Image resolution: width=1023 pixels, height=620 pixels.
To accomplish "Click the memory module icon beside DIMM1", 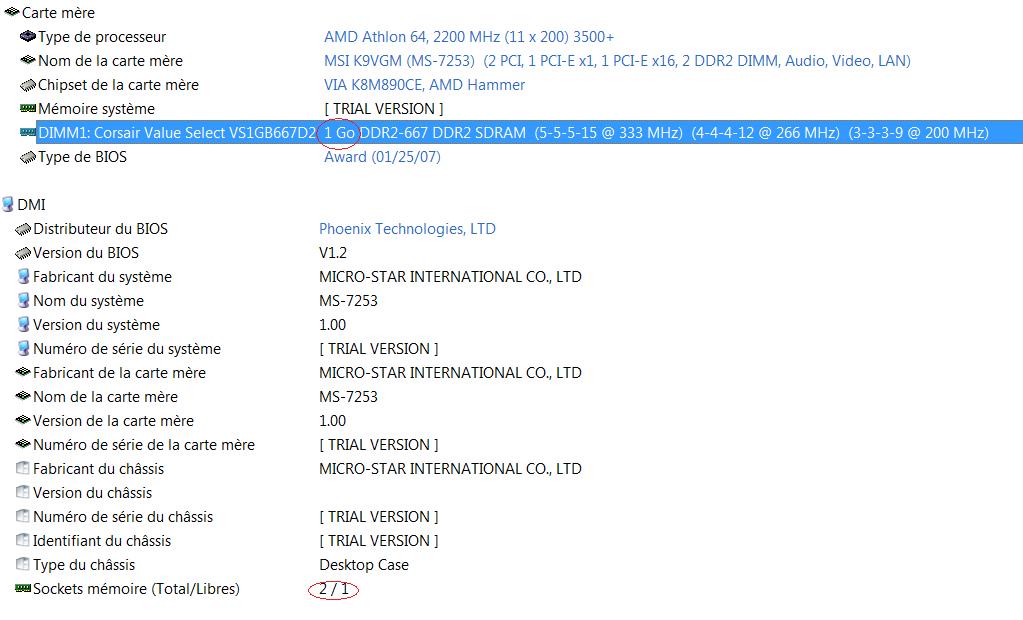I will (27, 132).
